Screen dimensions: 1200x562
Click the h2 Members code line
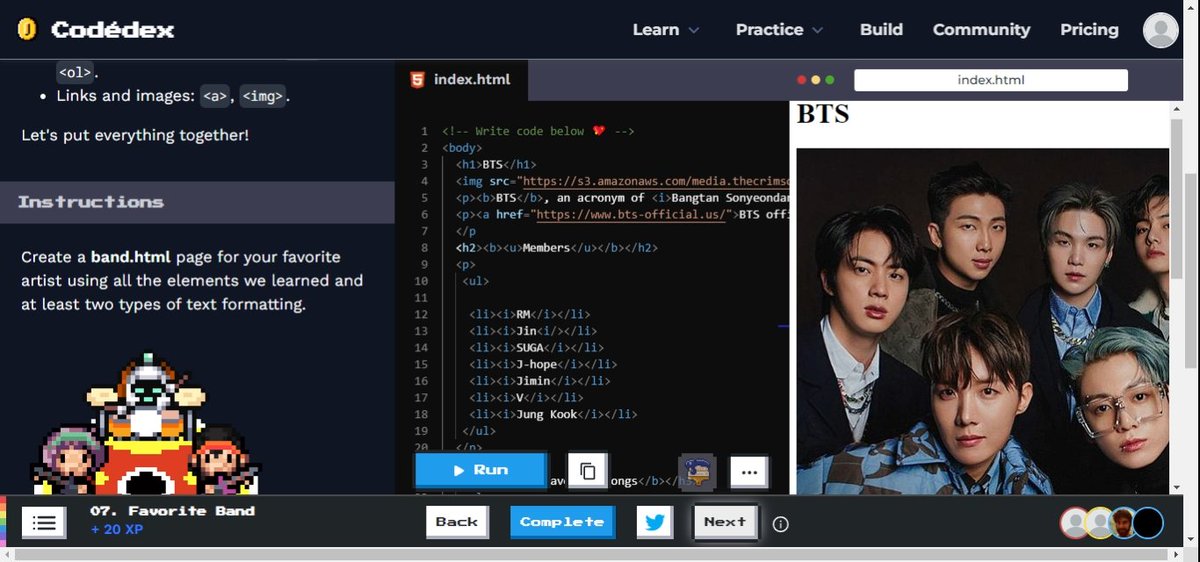coord(556,248)
